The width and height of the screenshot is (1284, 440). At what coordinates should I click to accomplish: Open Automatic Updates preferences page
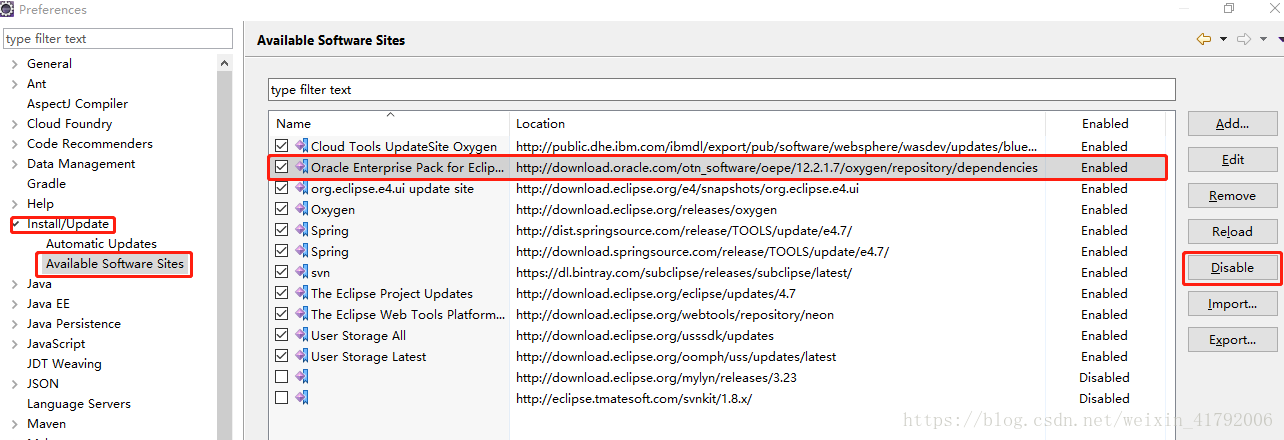[101, 244]
